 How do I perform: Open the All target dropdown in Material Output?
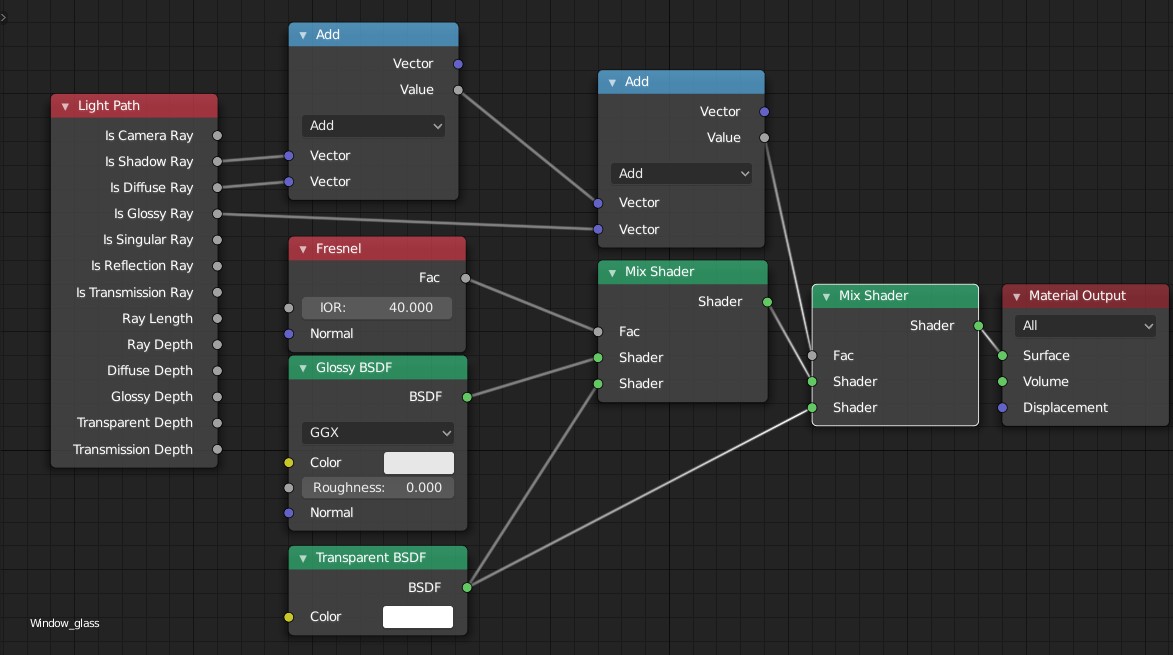pyautogui.click(x=1085, y=326)
